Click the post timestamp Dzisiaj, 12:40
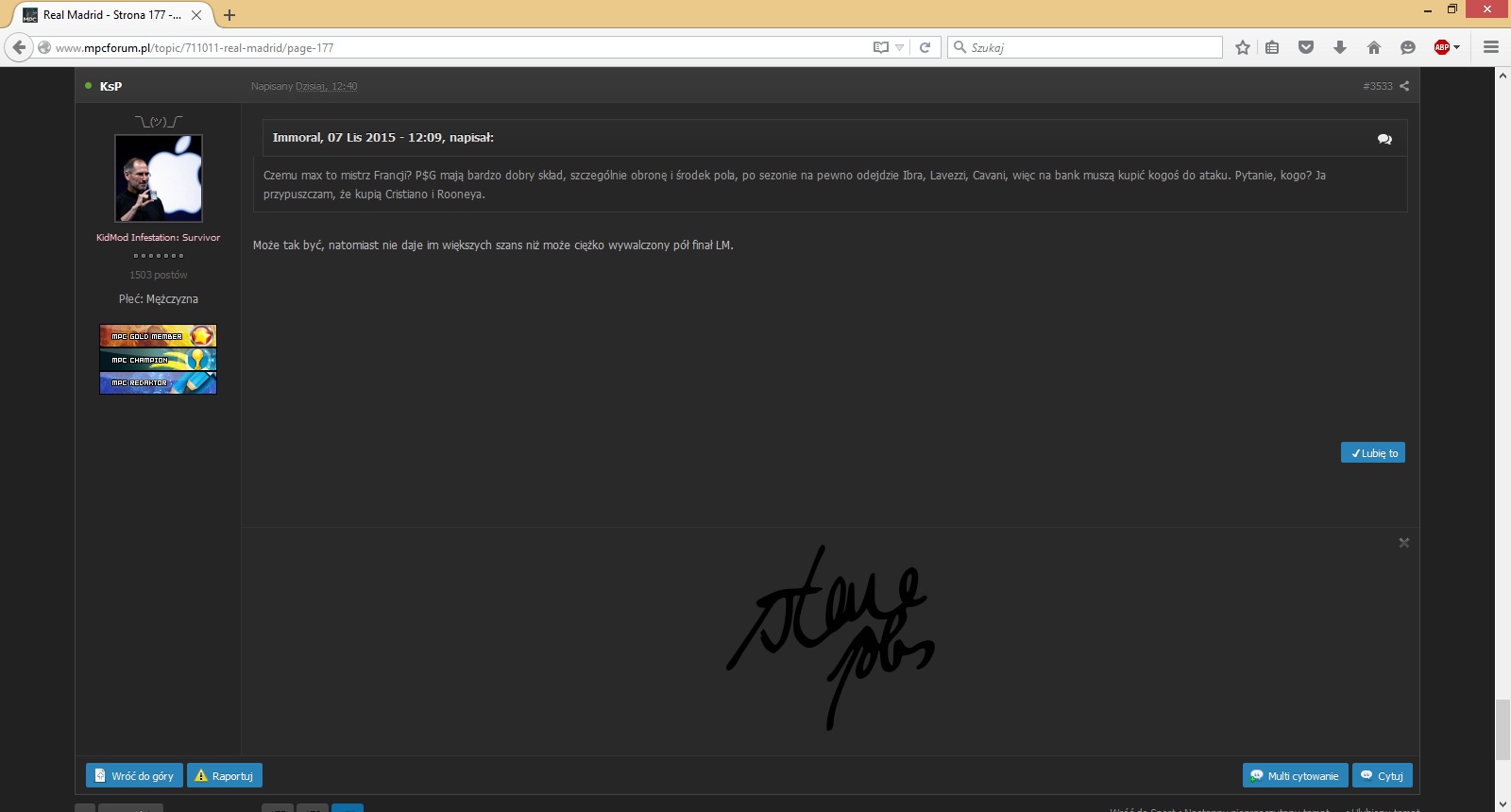 pyautogui.click(x=327, y=86)
